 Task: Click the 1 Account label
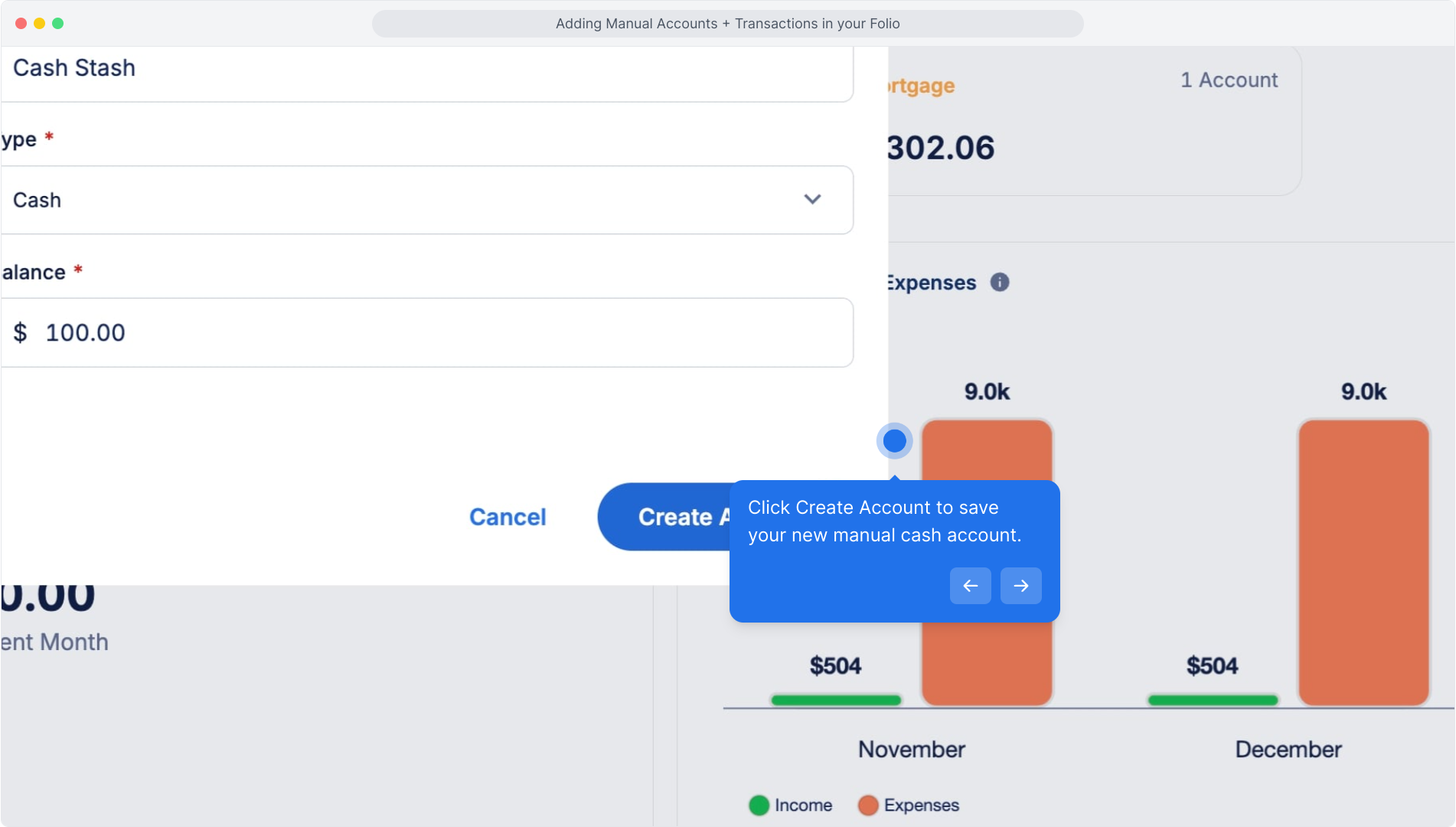click(x=1229, y=80)
